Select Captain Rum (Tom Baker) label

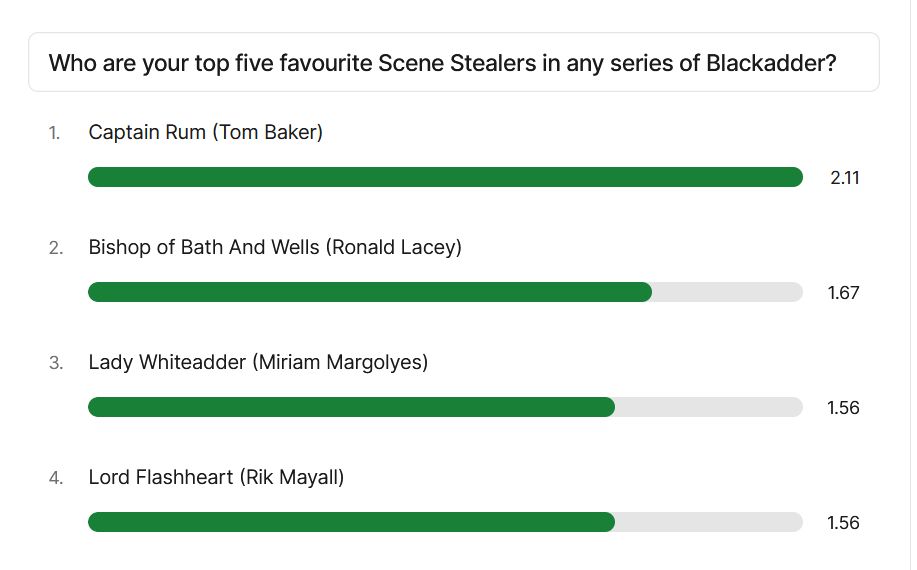coord(205,132)
